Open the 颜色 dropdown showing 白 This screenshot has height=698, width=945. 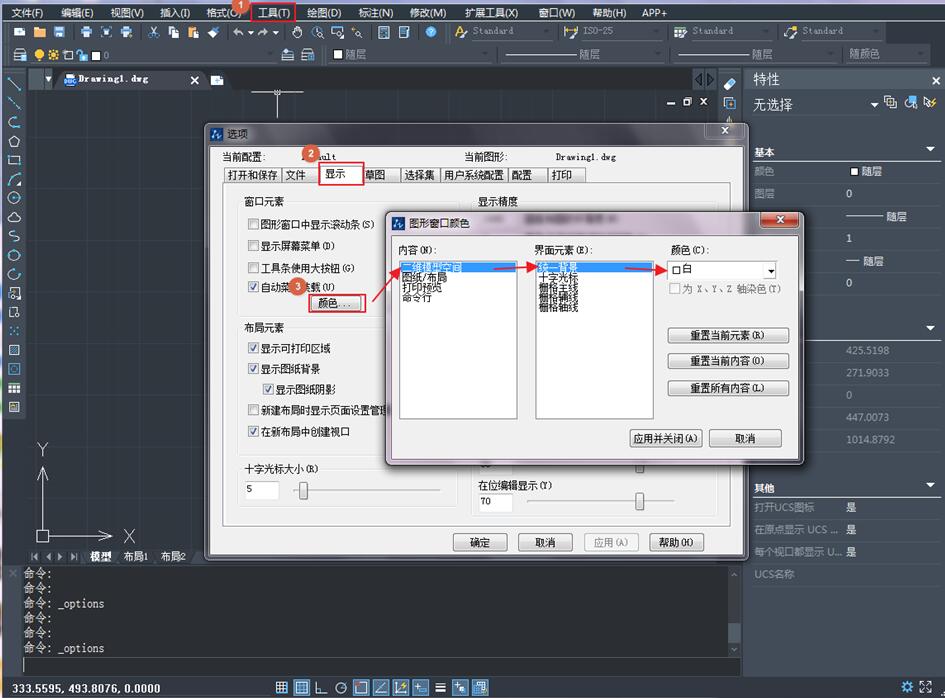click(772, 269)
